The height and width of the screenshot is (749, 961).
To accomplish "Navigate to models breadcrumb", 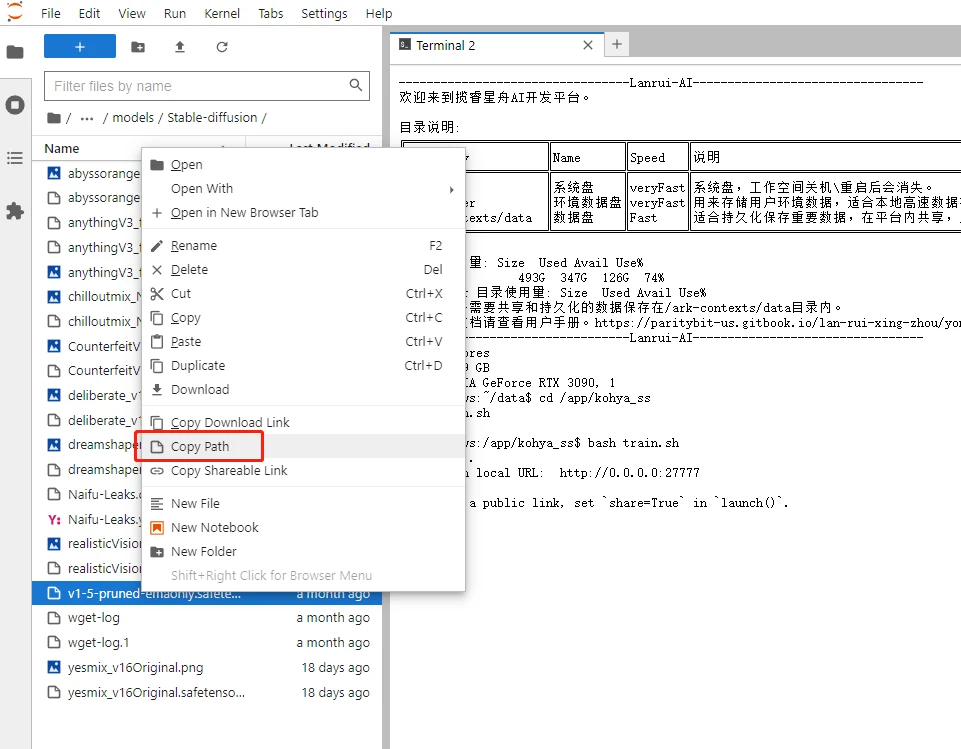I will tap(133, 118).
